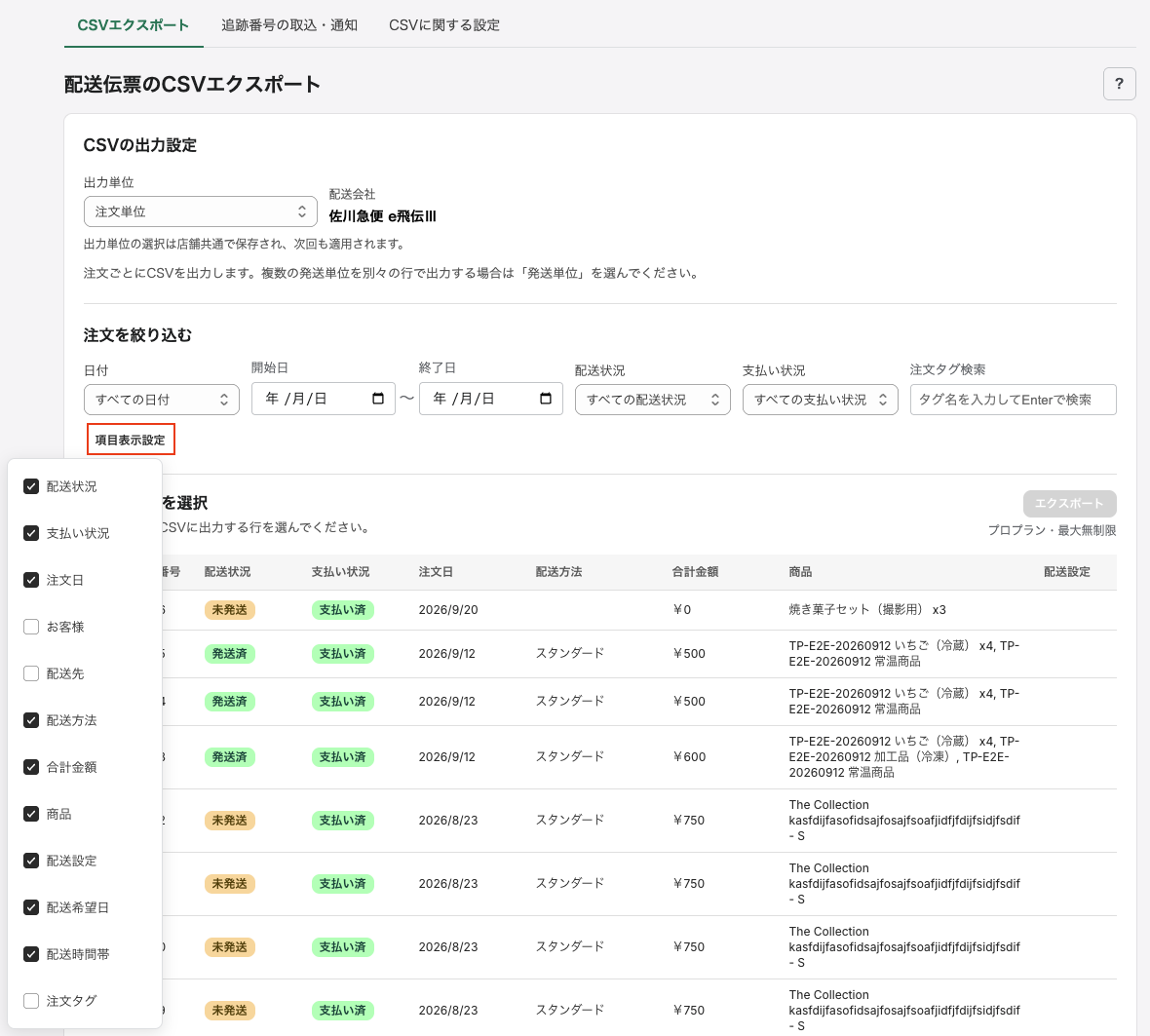Click the 未発送 badge in the 2026/9/20 row
Viewport: 1150px width, 1036px height.
click(x=230, y=610)
